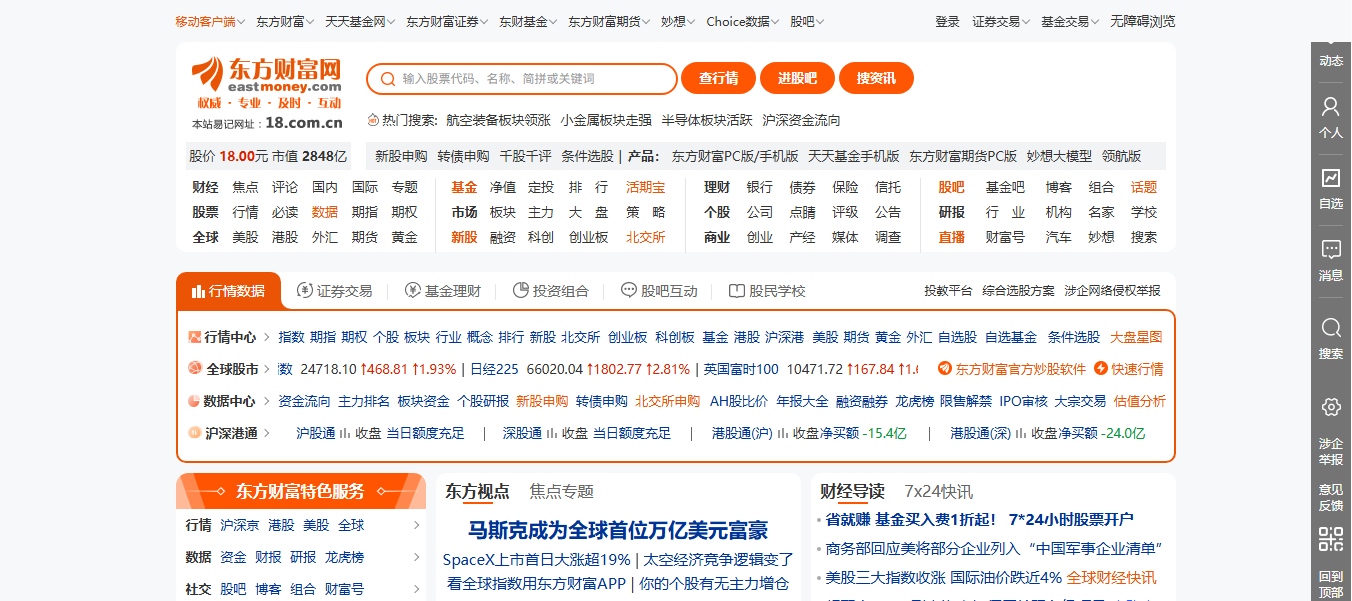This screenshot has width=1352, height=601.
Task: Click the QR code icon in sidebar
Action: 1331,540
